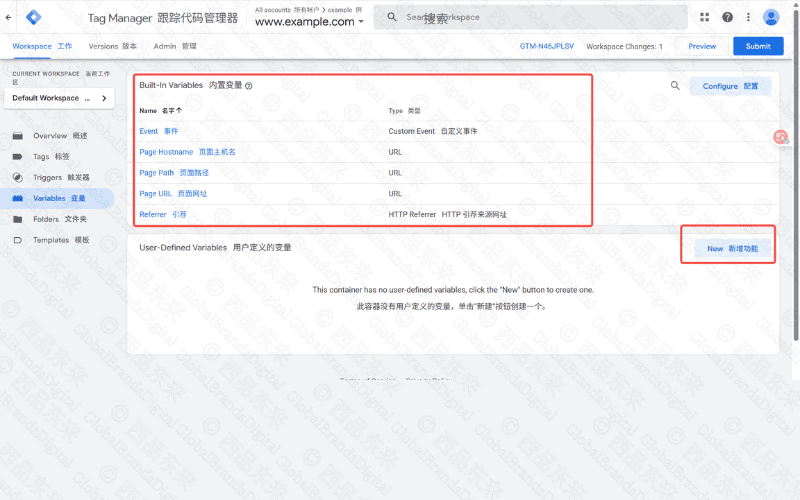Screen dimensions: 800x500
Task: Click into the Search workspace field
Action: coord(531,17)
